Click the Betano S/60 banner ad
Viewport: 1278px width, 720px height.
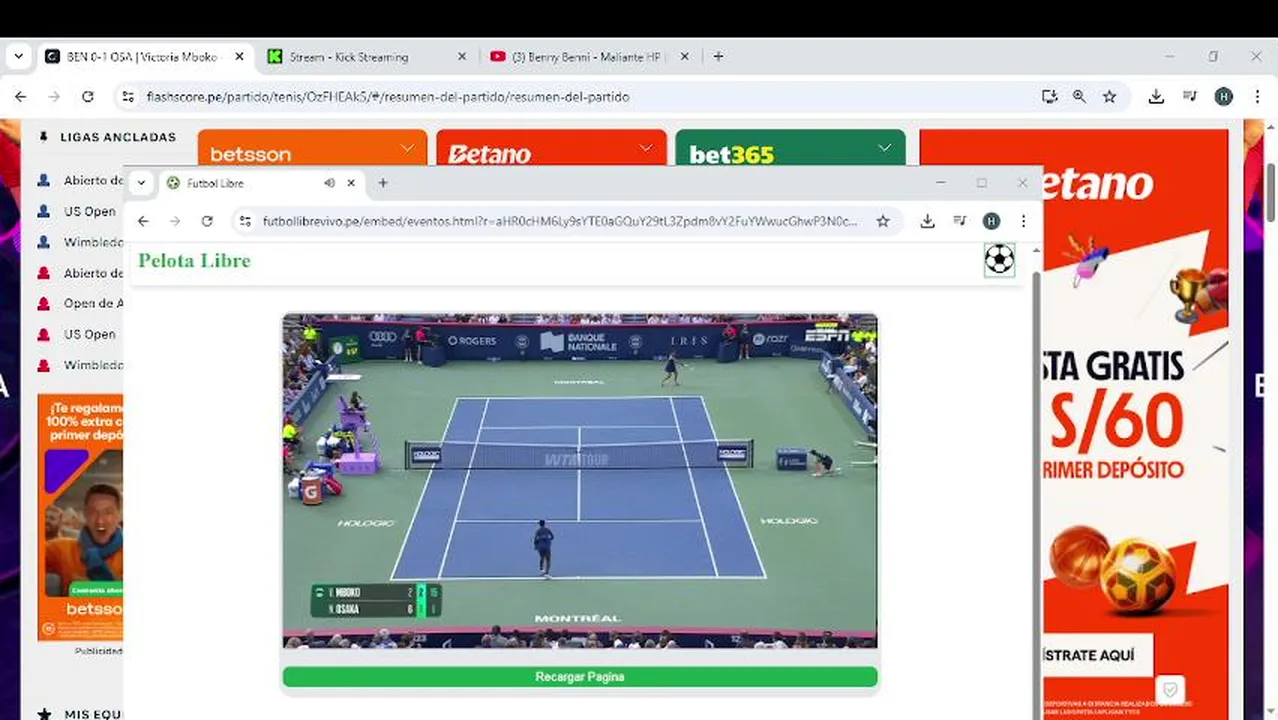click(x=1135, y=424)
